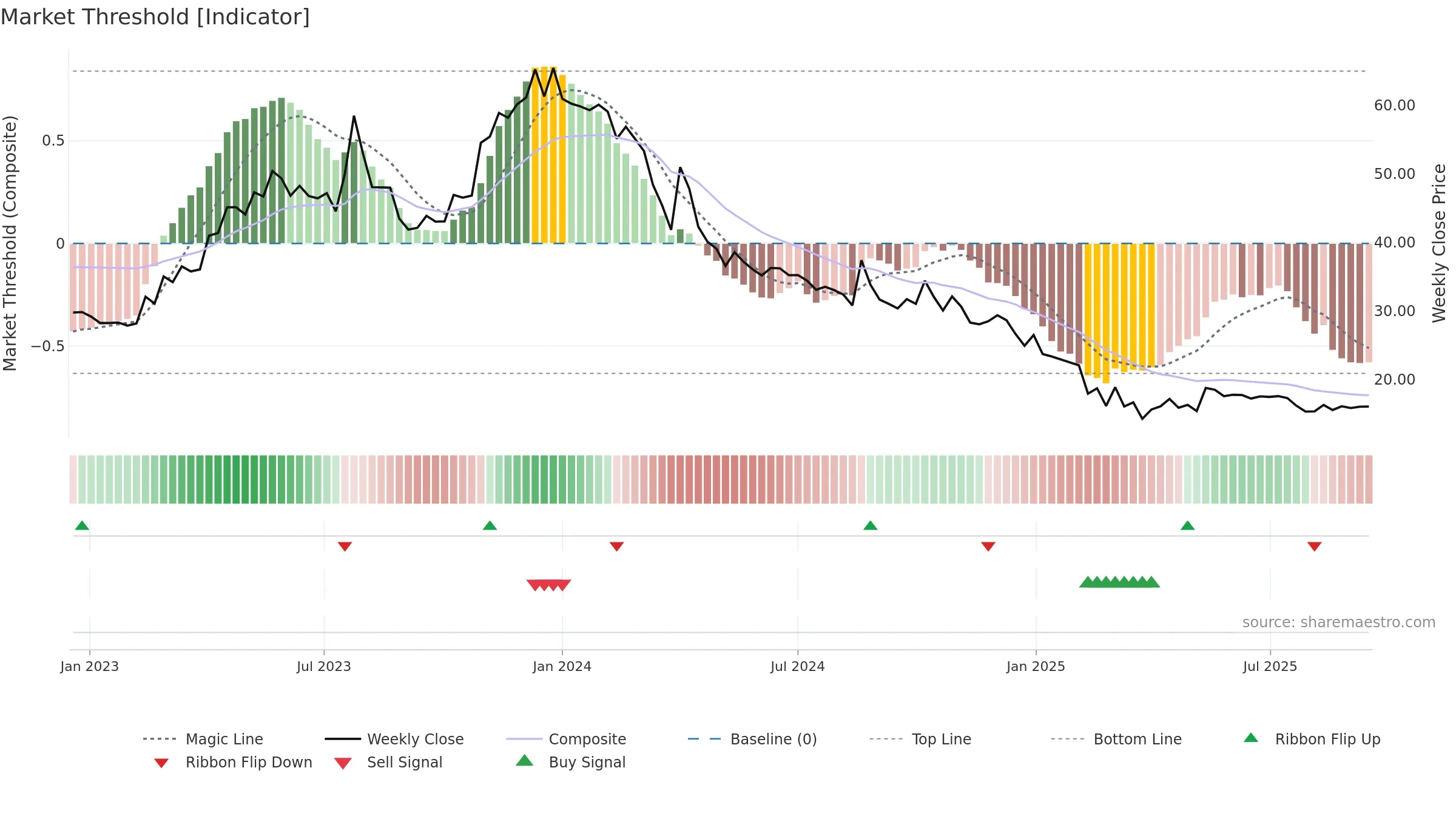Click the first red sell signal triangle

[x=534, y=585]
